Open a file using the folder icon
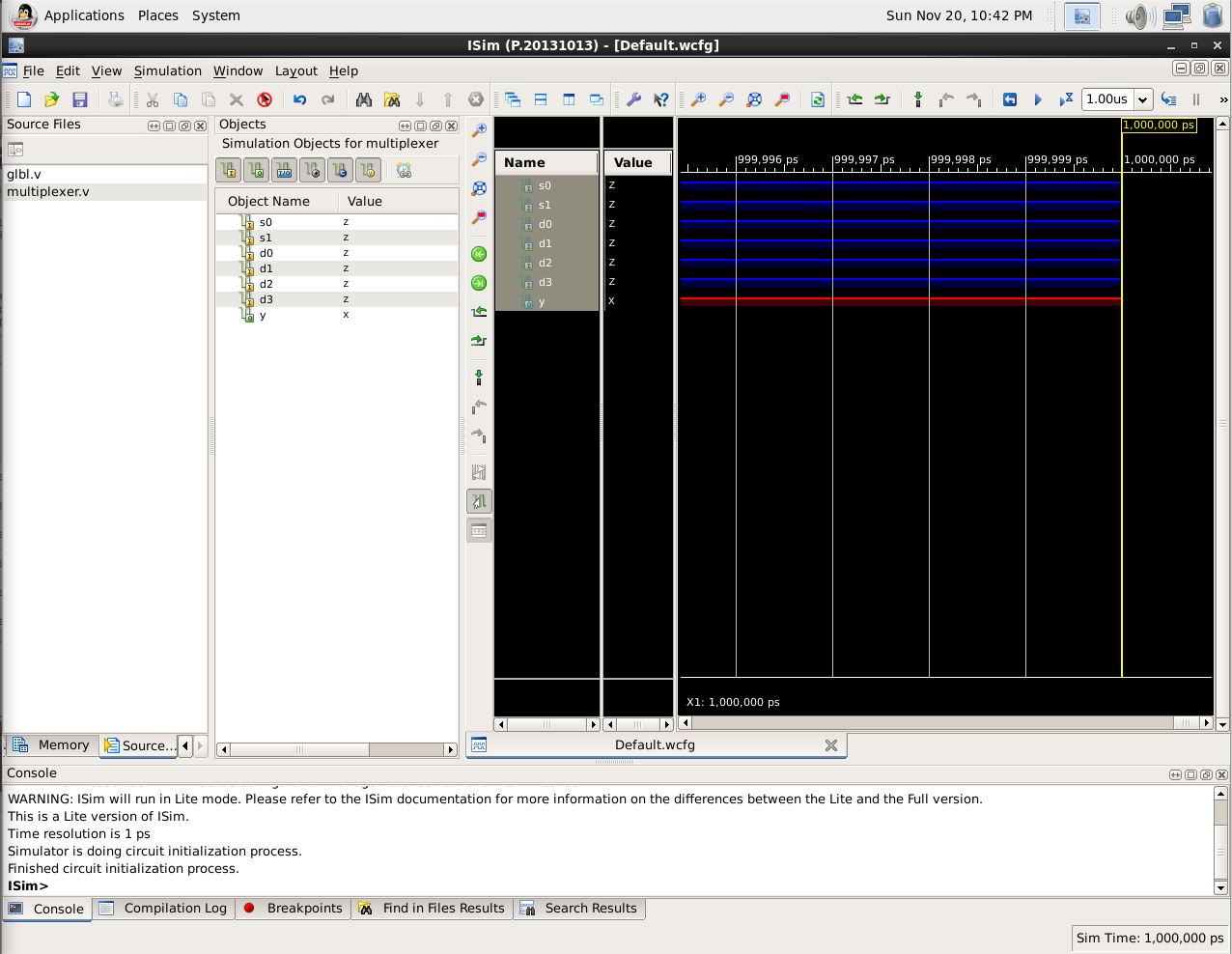Viewport: 1232px width, 954px height. coord(52,99)
